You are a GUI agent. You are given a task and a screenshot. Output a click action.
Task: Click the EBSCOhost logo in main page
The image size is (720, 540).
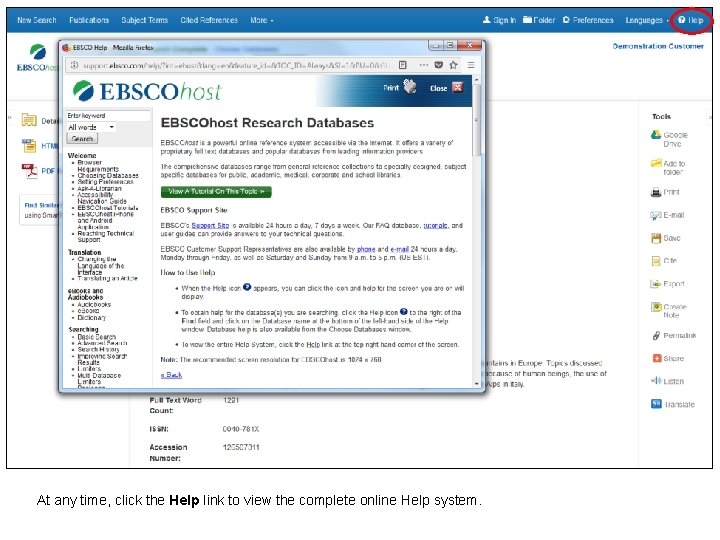click(38, 58)
